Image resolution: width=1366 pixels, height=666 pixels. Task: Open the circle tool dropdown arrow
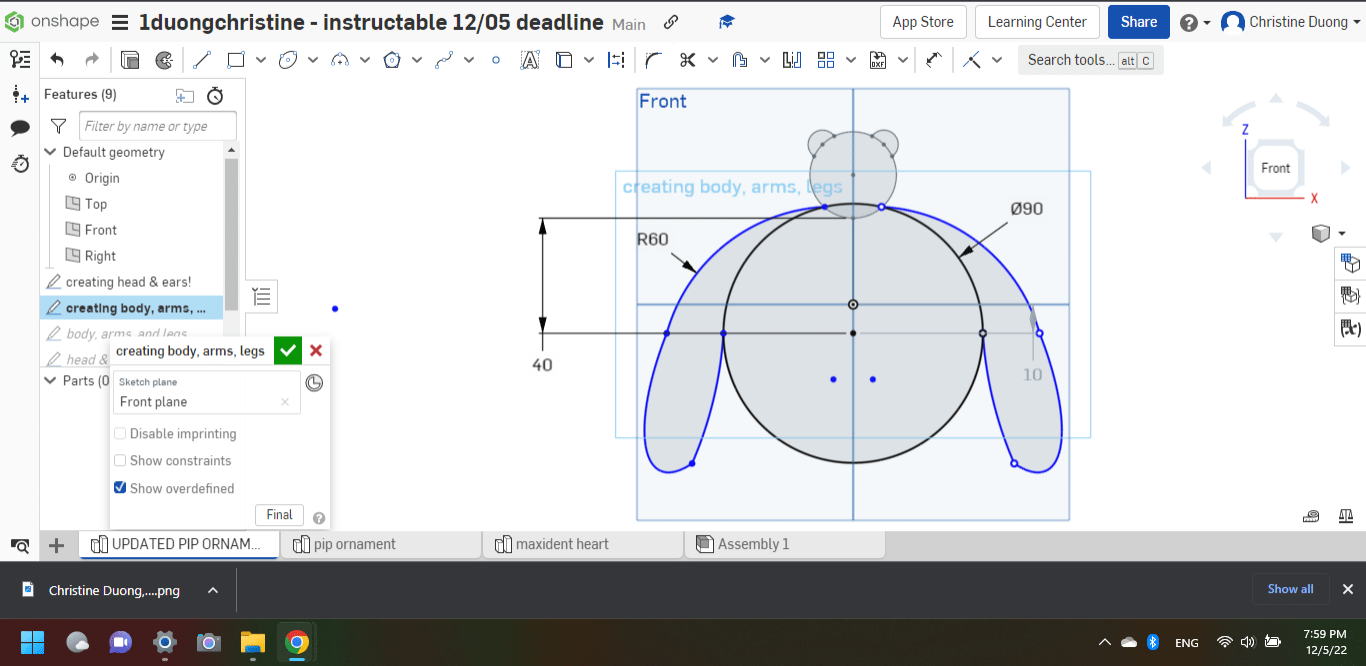pyautogui.click(x=313, y=60)
